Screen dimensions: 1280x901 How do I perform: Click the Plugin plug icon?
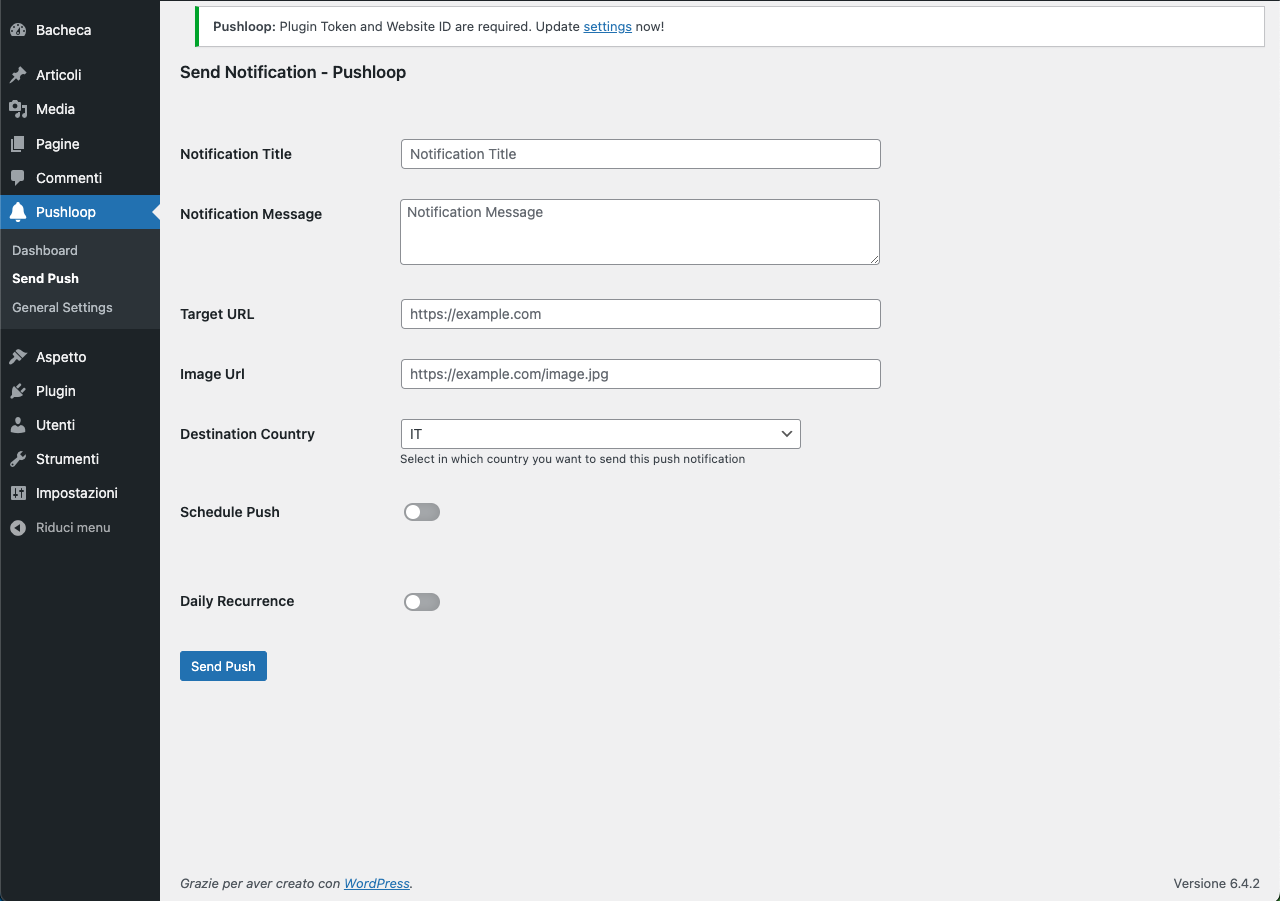(18, 391)
